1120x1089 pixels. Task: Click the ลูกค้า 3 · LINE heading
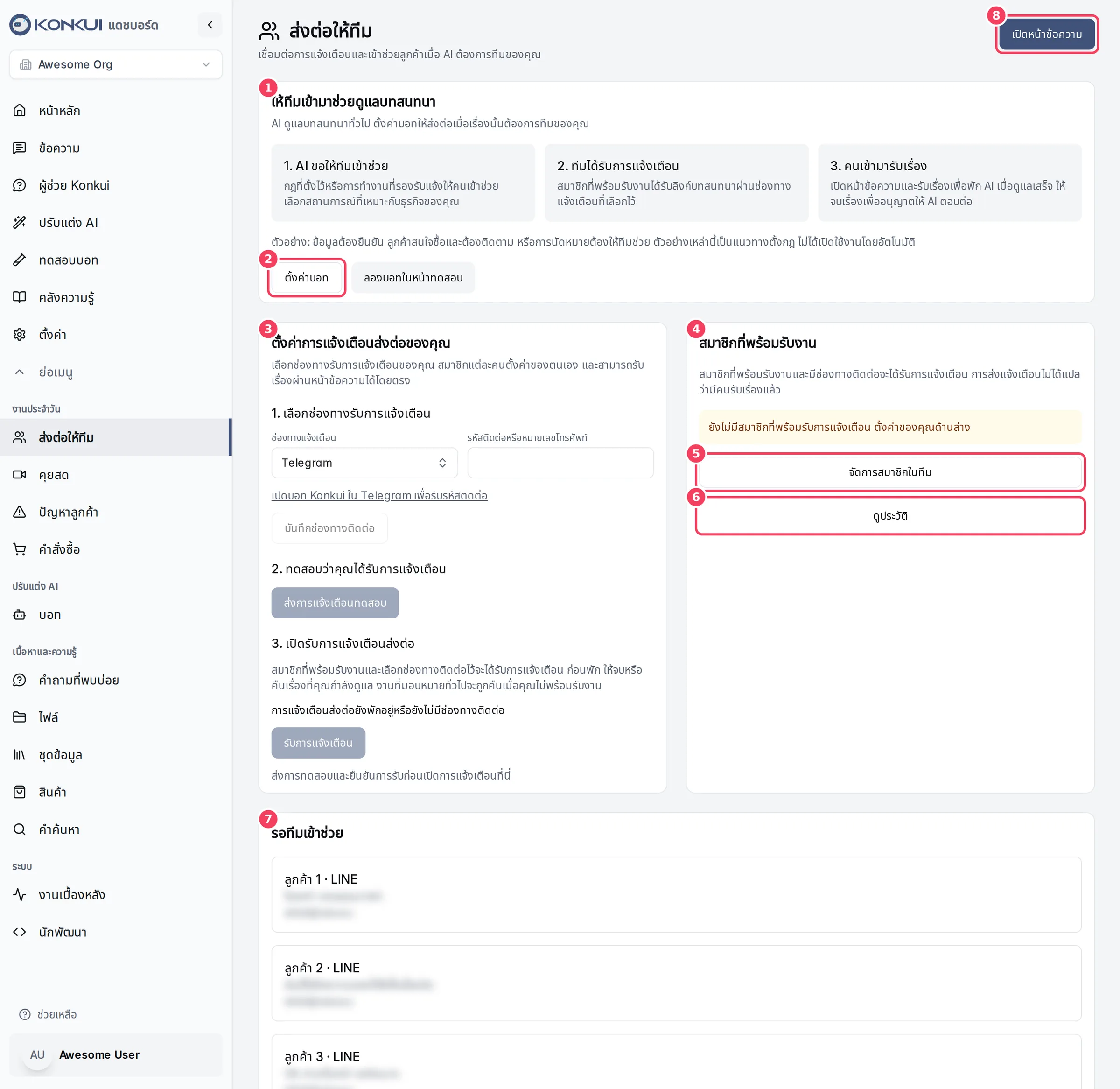[x=322, y=1056]
